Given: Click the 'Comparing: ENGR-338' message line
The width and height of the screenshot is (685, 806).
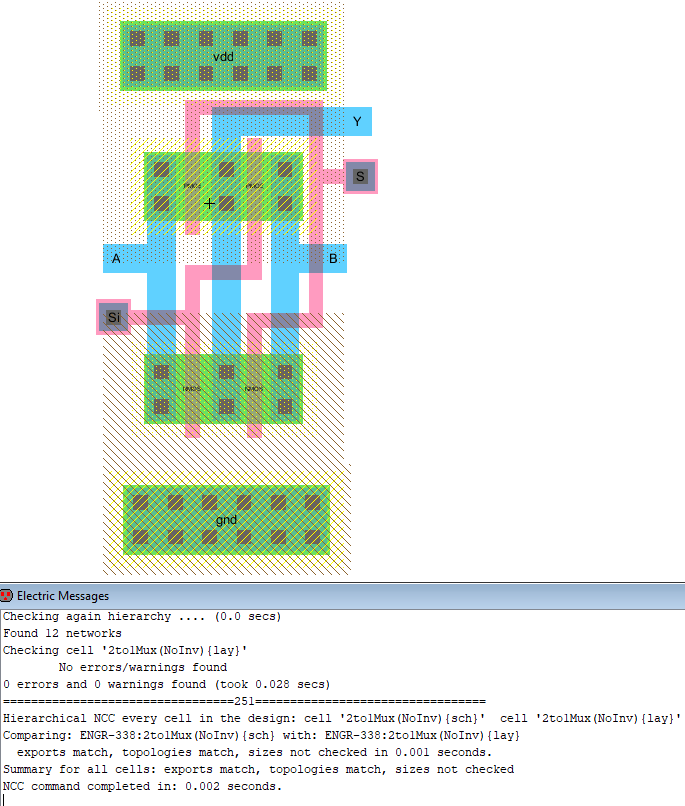Looking at the screenshot, I should [x=260, y=735].
